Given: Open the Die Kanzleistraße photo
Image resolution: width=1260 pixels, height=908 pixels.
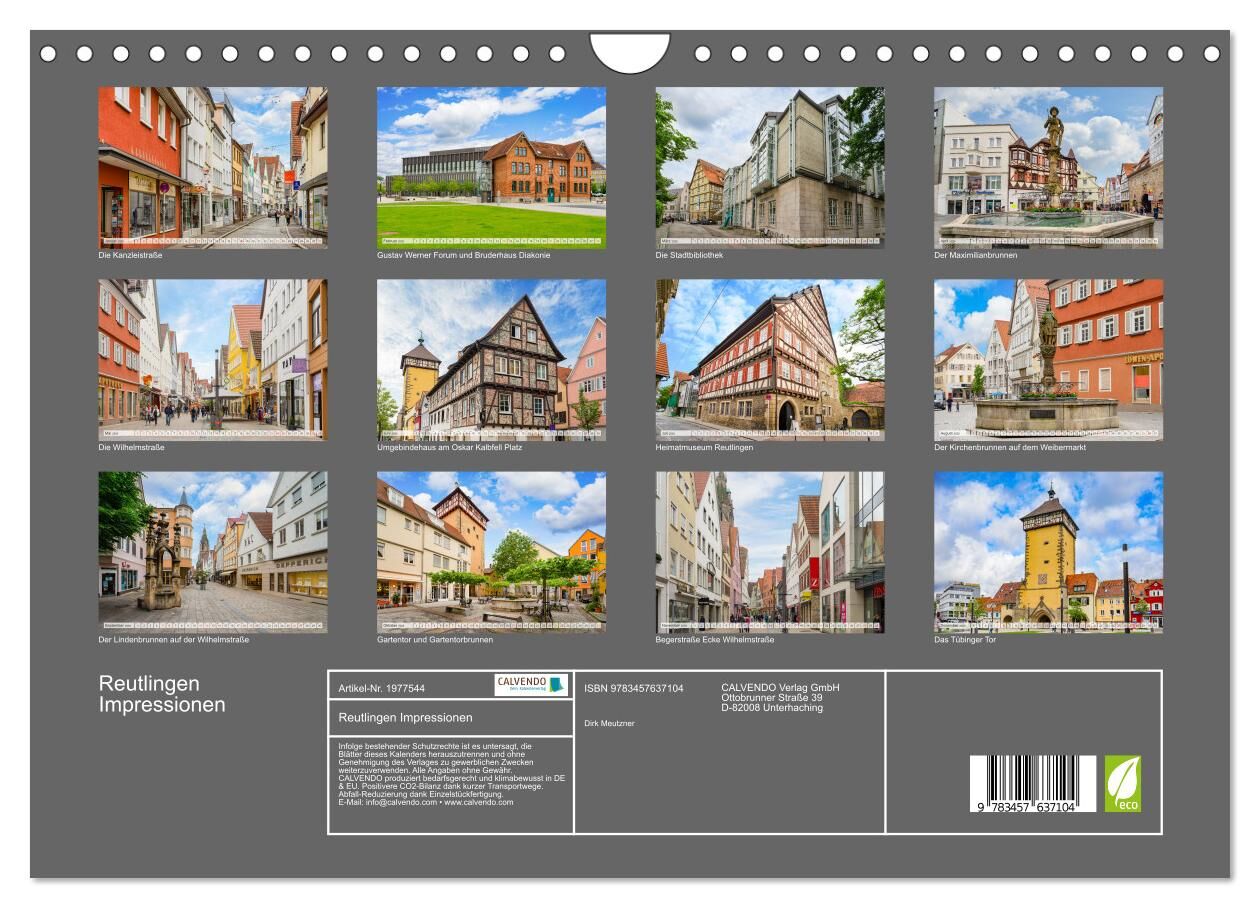Looking at the screenshot, I should 212,167.
